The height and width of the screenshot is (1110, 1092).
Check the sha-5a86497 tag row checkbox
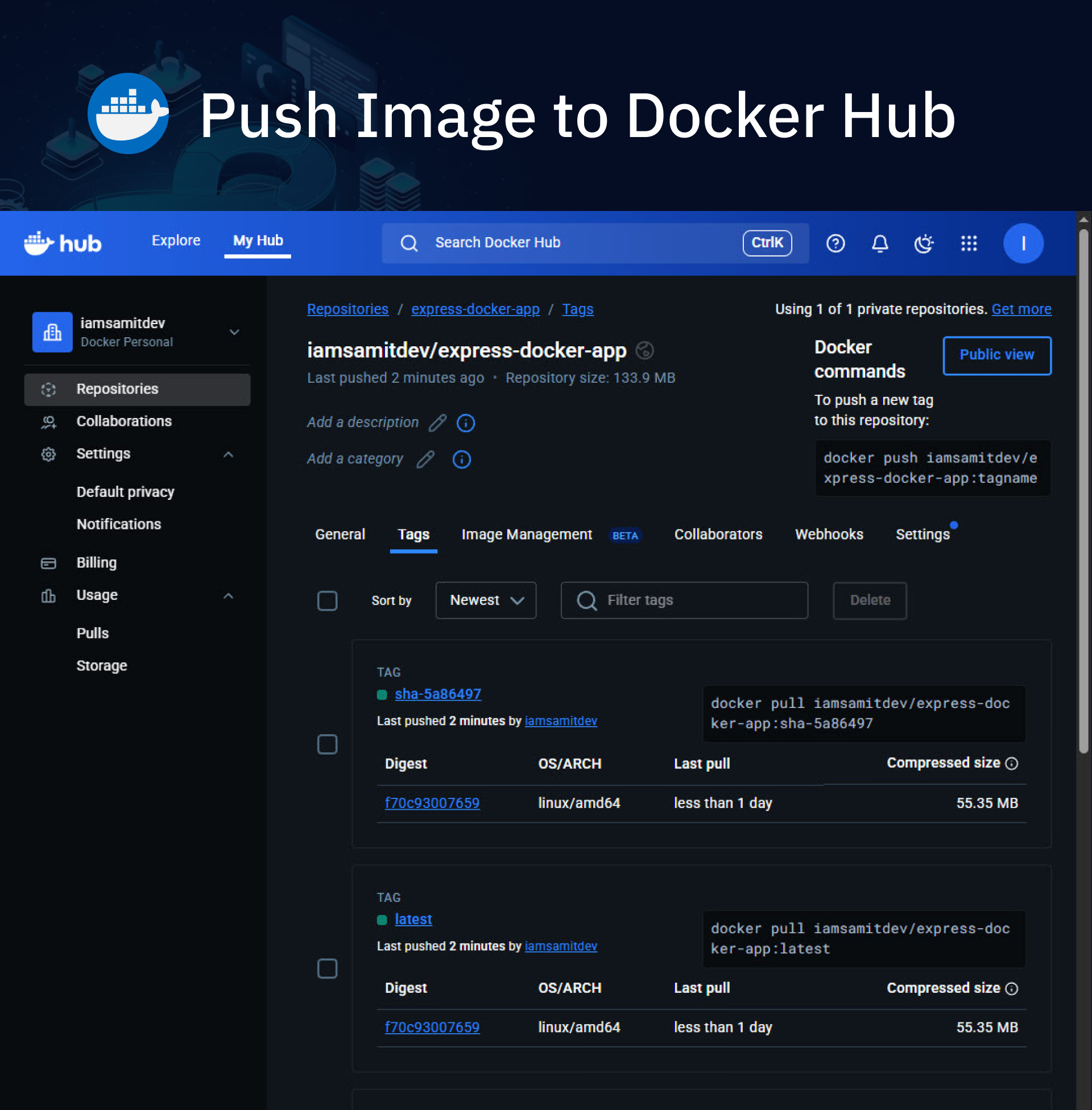point(328,744)
